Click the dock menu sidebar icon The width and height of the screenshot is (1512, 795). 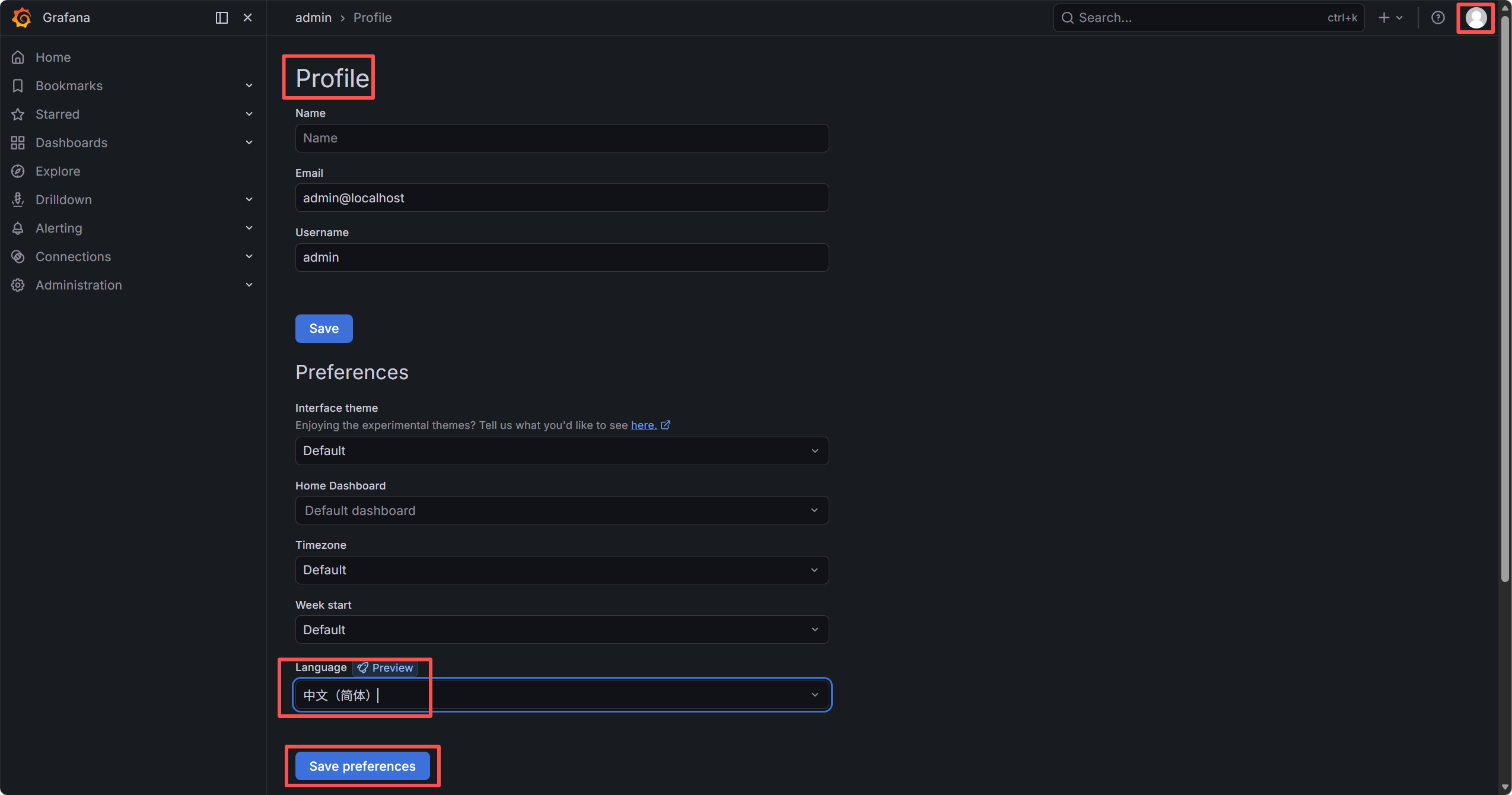(x=222, y=18)
